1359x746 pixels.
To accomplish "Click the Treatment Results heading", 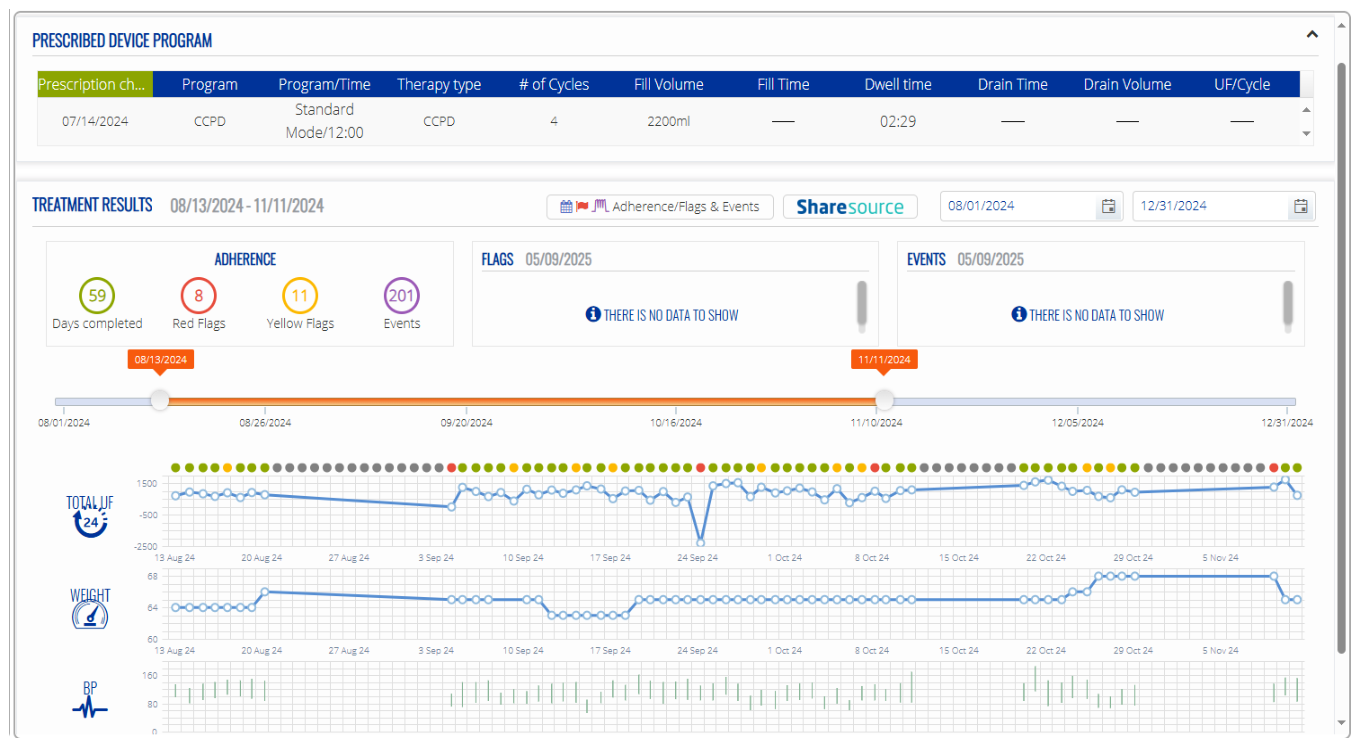I will 92,205.
